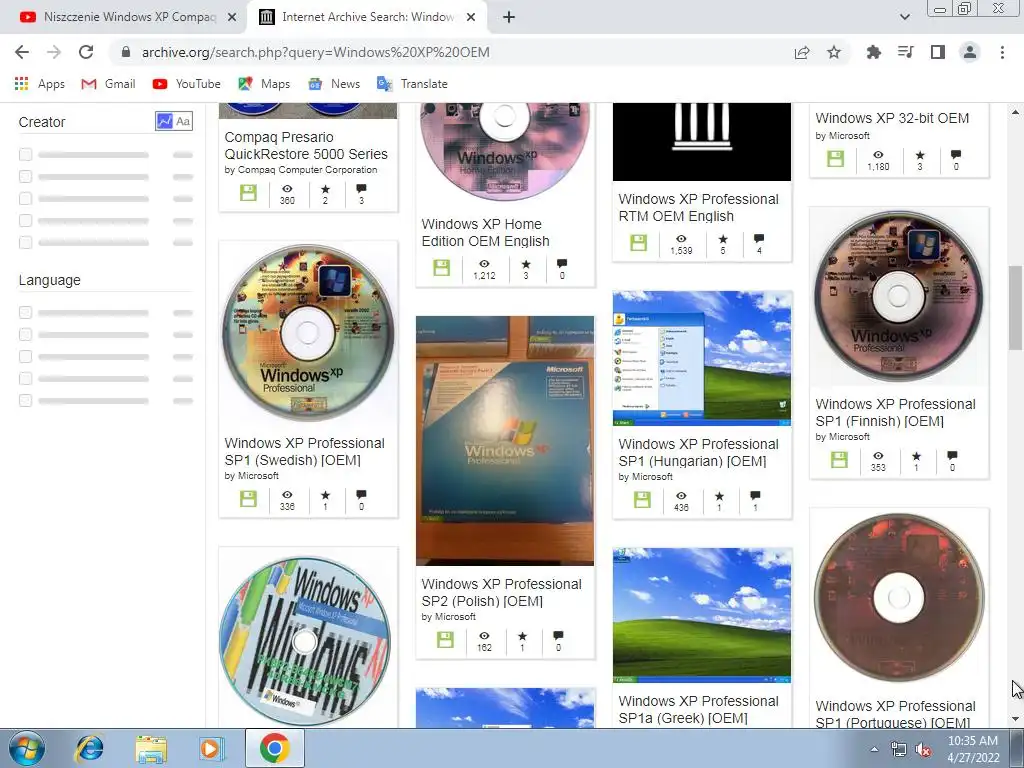Open Windows Media Player from taskbar

coord(211,748)
